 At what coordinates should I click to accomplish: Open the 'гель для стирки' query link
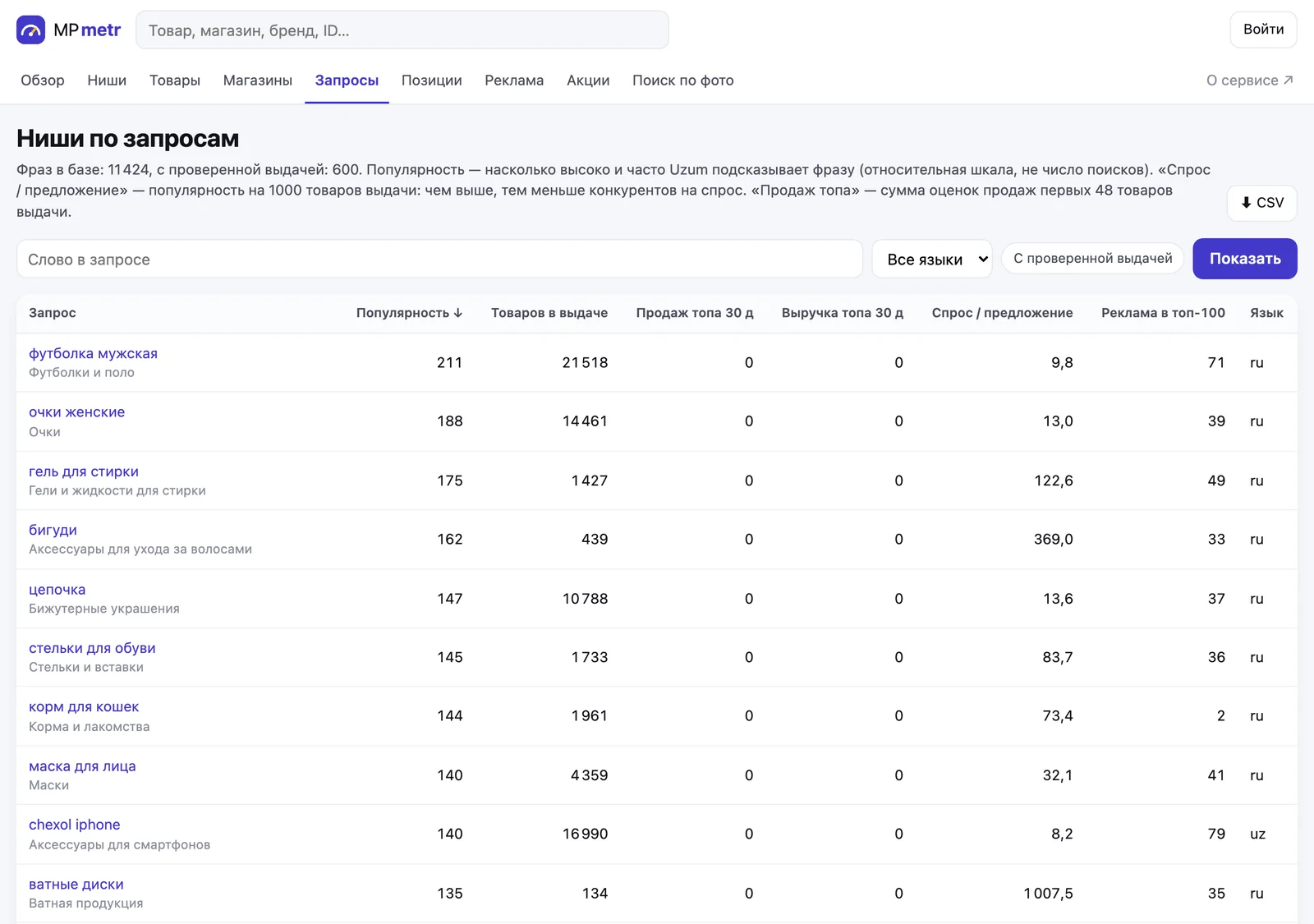(84, 471)
